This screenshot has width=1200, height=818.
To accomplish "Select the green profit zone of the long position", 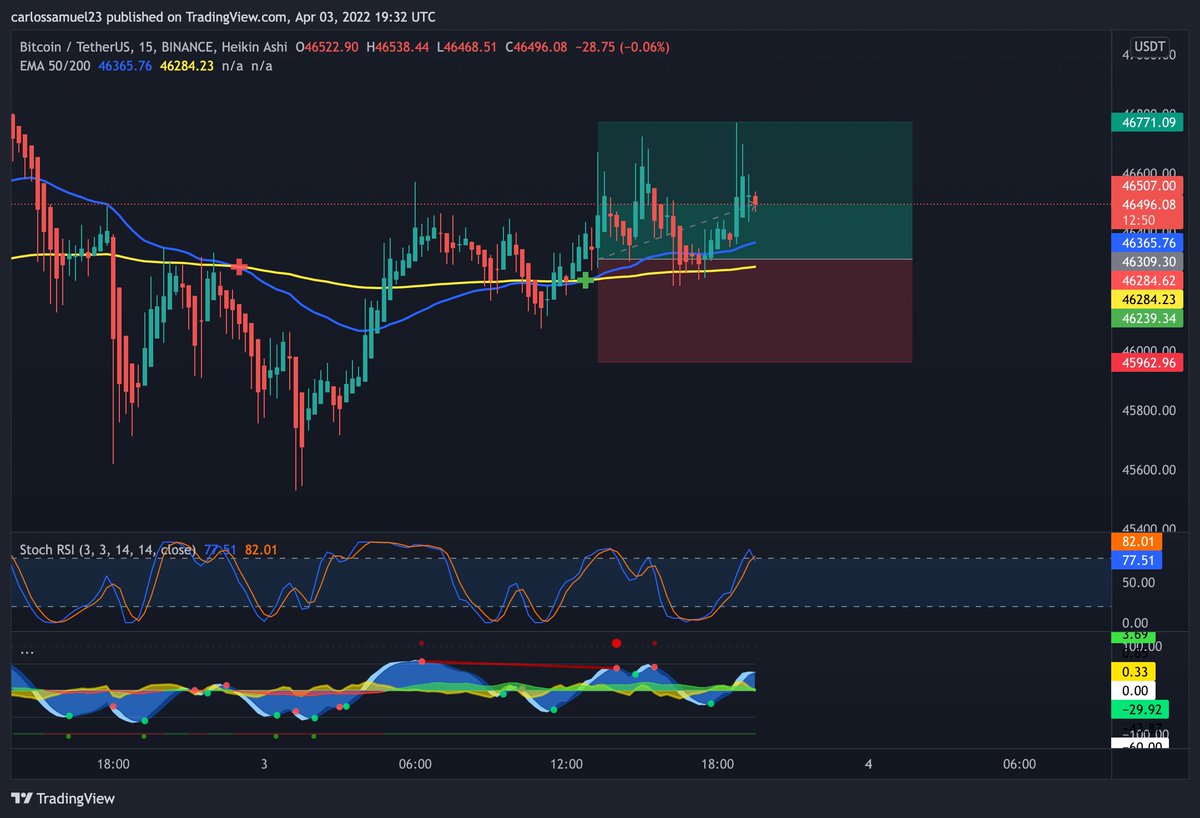I will (754, 190).
